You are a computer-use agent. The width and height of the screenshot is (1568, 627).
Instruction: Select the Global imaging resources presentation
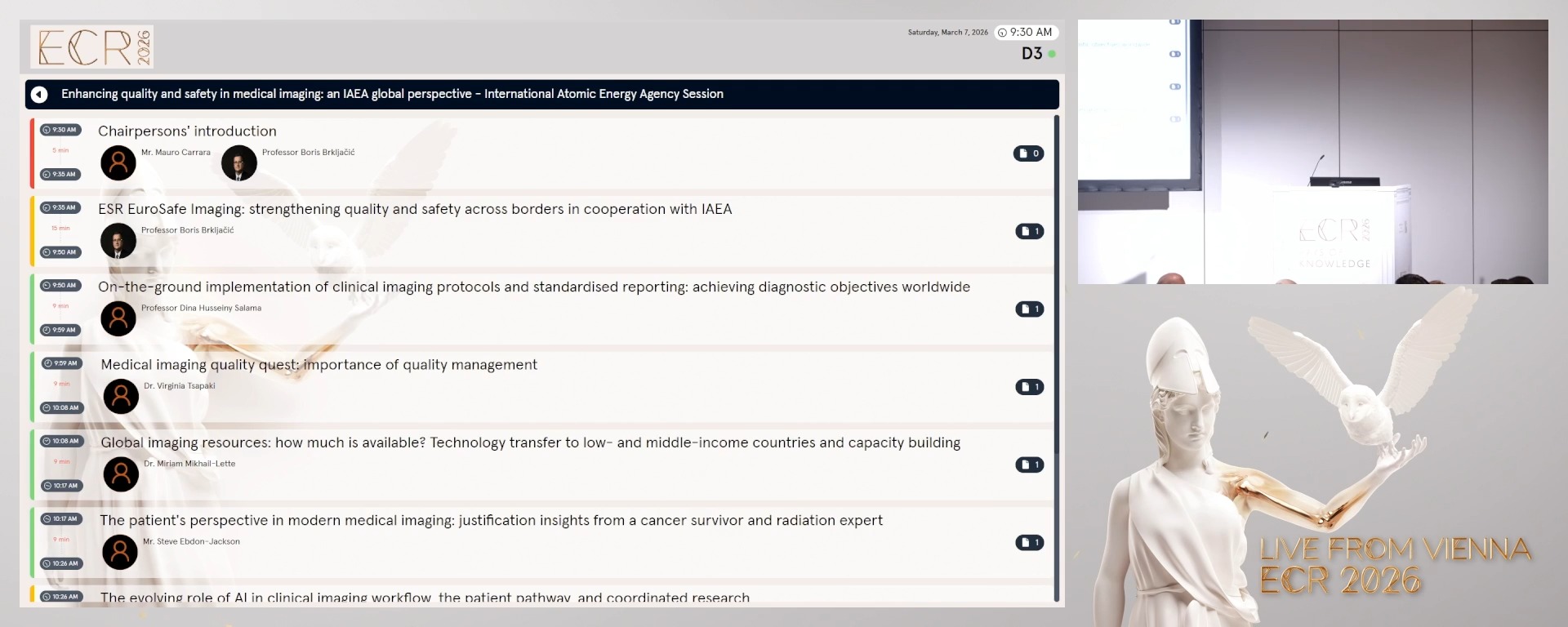[530, 442]
